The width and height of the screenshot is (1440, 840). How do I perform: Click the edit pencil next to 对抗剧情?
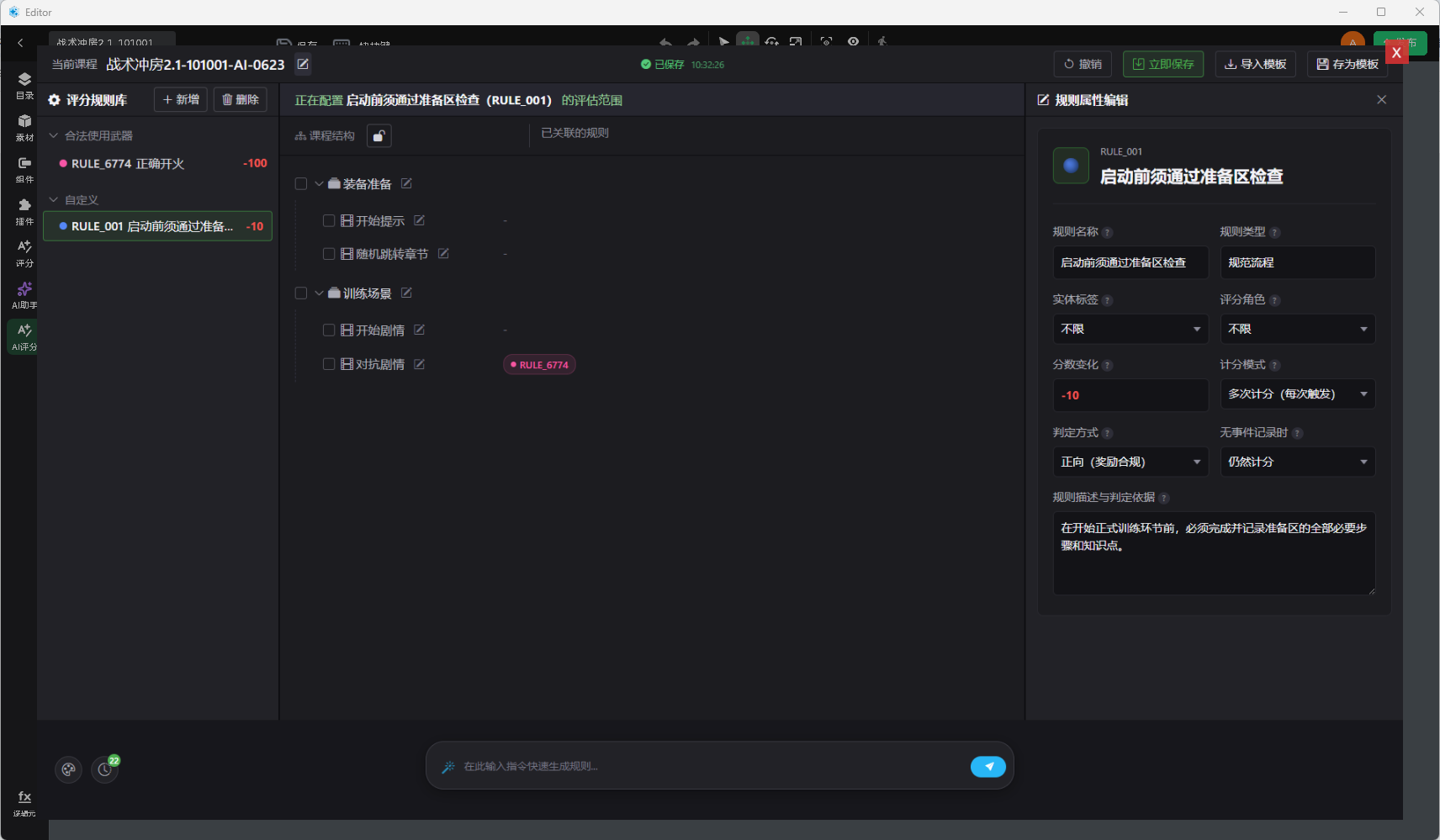pos(419,364)
